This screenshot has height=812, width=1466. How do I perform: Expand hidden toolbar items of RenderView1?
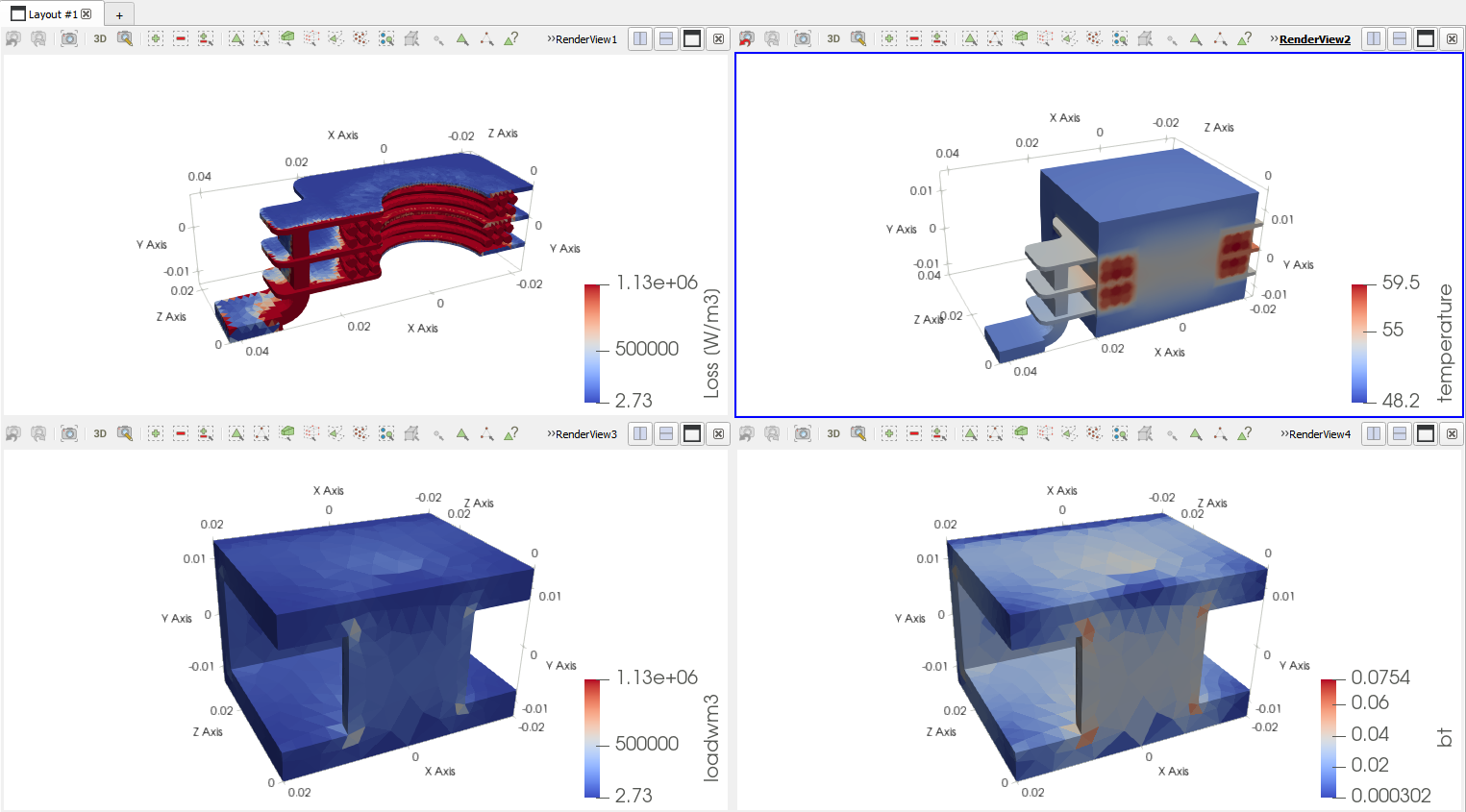tap(551, 39)
